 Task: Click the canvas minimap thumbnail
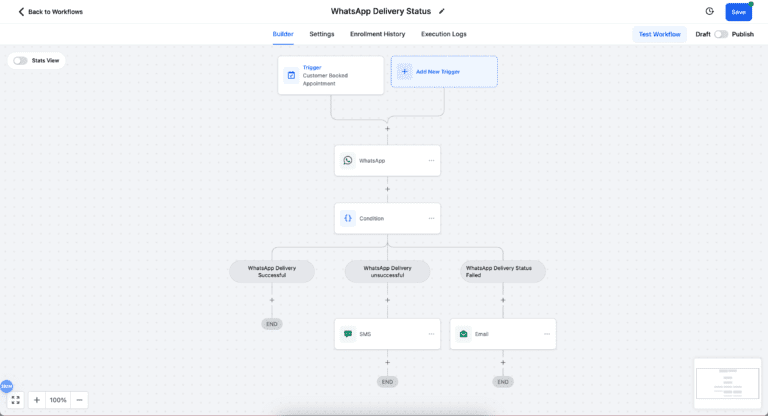(x=727, y=383)
